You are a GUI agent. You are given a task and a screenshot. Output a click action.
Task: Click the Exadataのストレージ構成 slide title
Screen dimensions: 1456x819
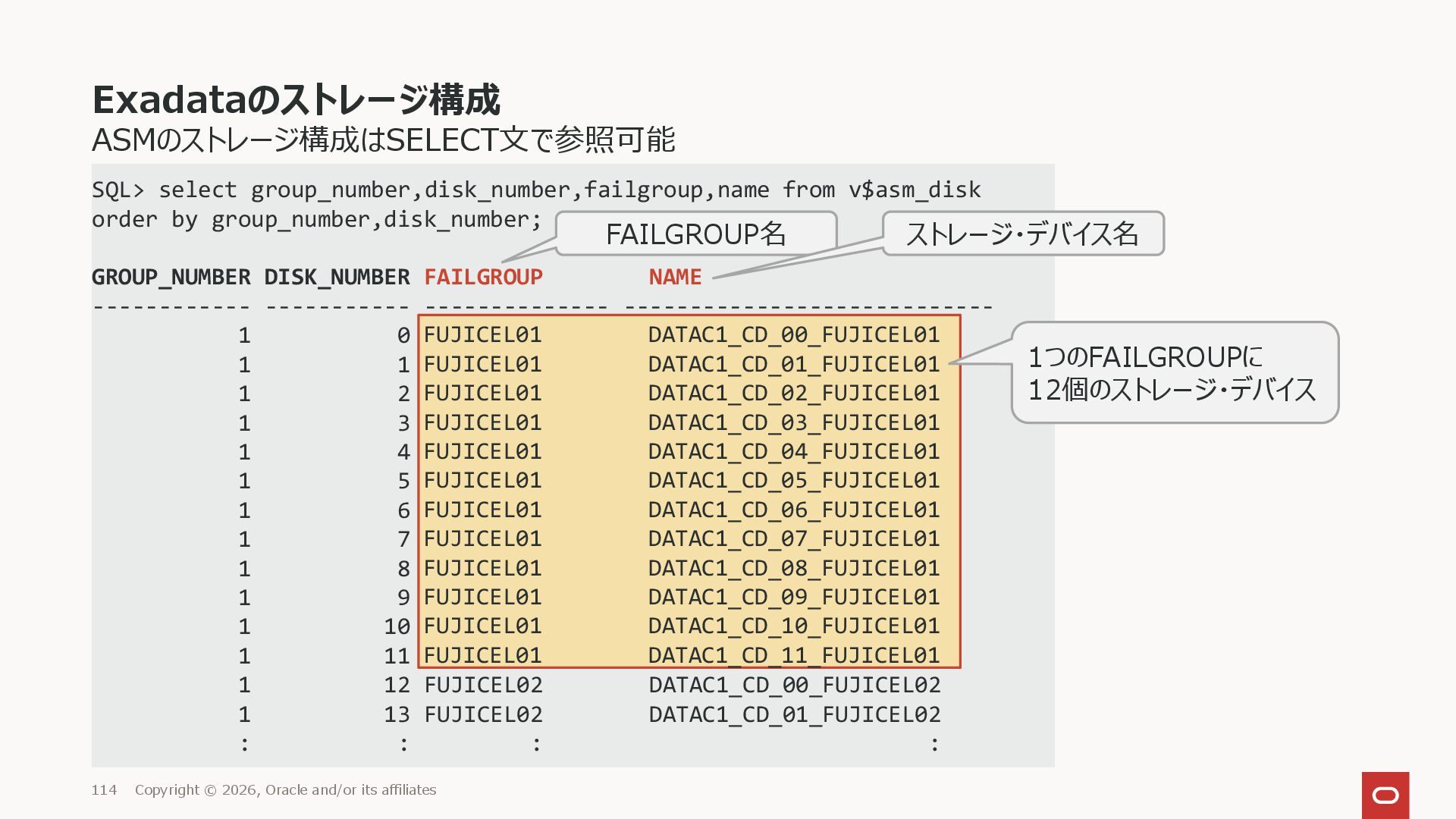pyautogui.click(x=296, y=99)
